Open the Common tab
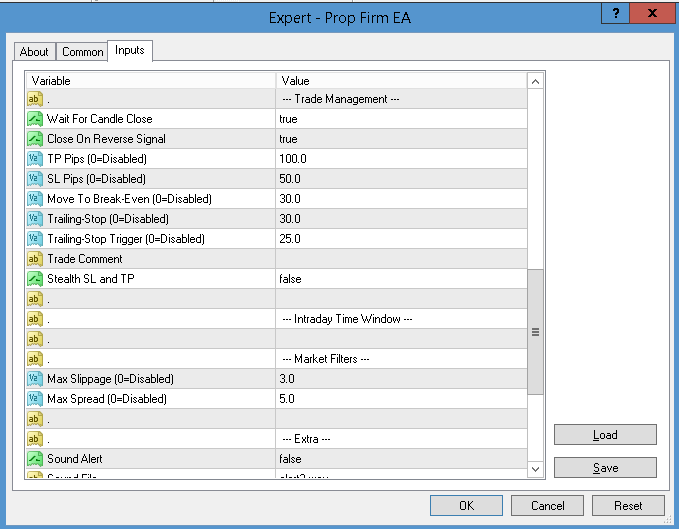 click(x=82, y=52)
